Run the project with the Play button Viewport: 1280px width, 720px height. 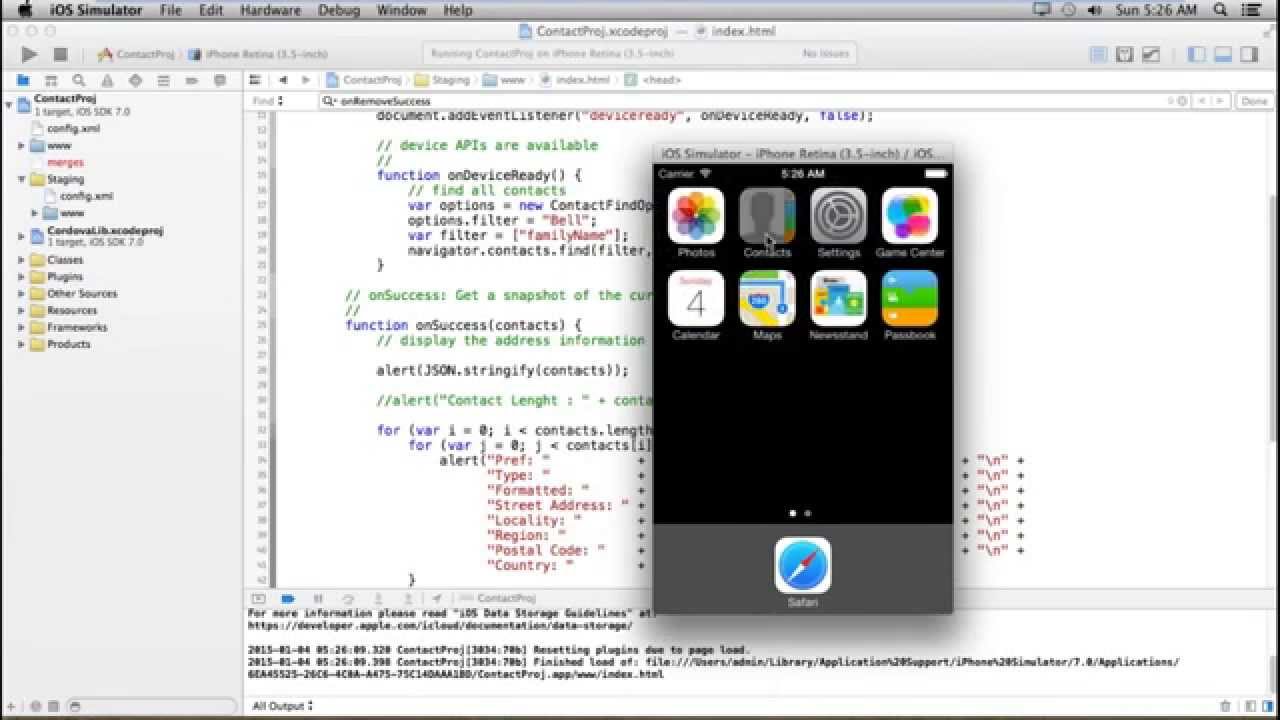tap(29, 54)
